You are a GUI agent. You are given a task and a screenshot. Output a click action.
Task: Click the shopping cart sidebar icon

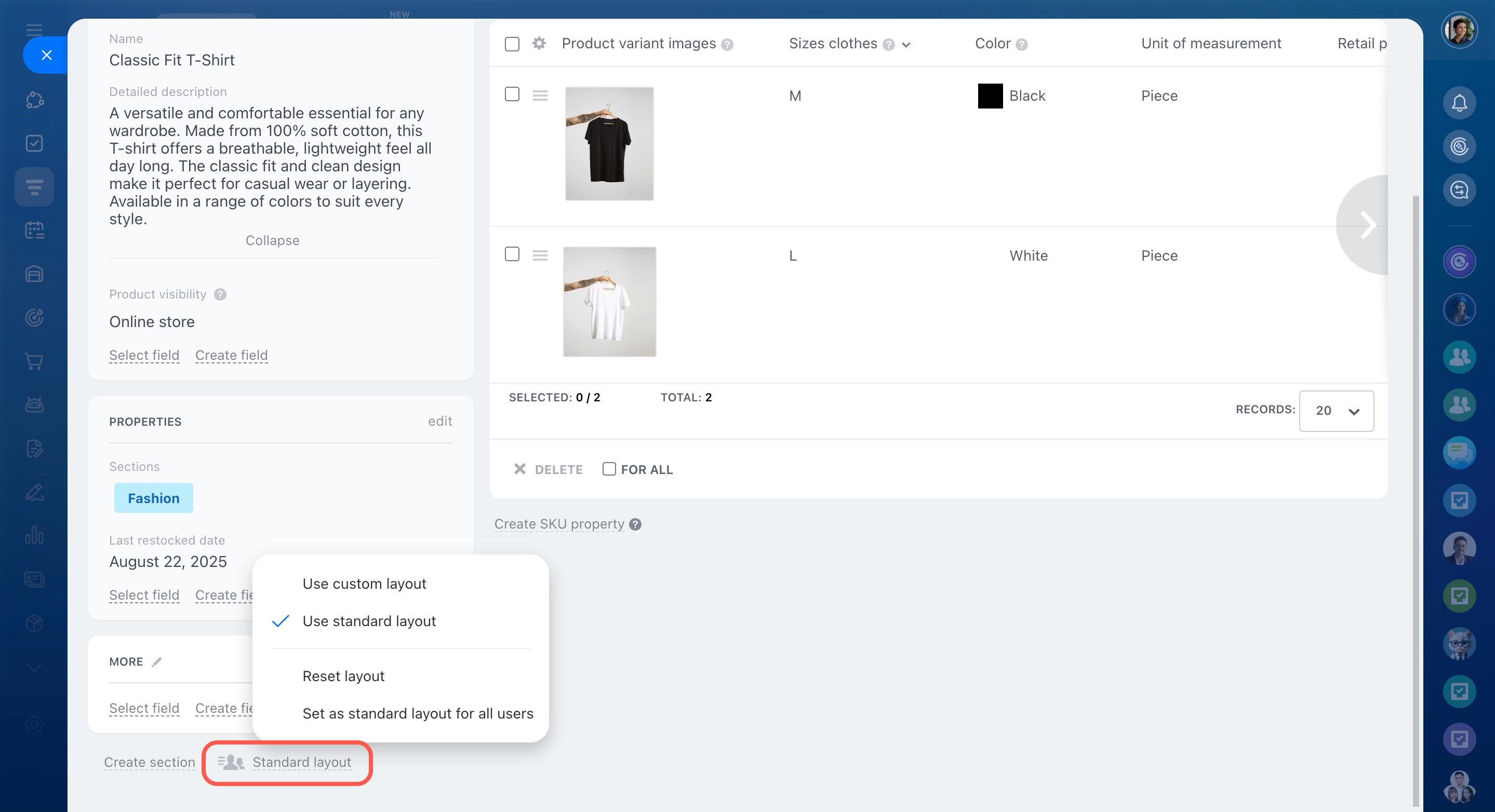(34, 361)
